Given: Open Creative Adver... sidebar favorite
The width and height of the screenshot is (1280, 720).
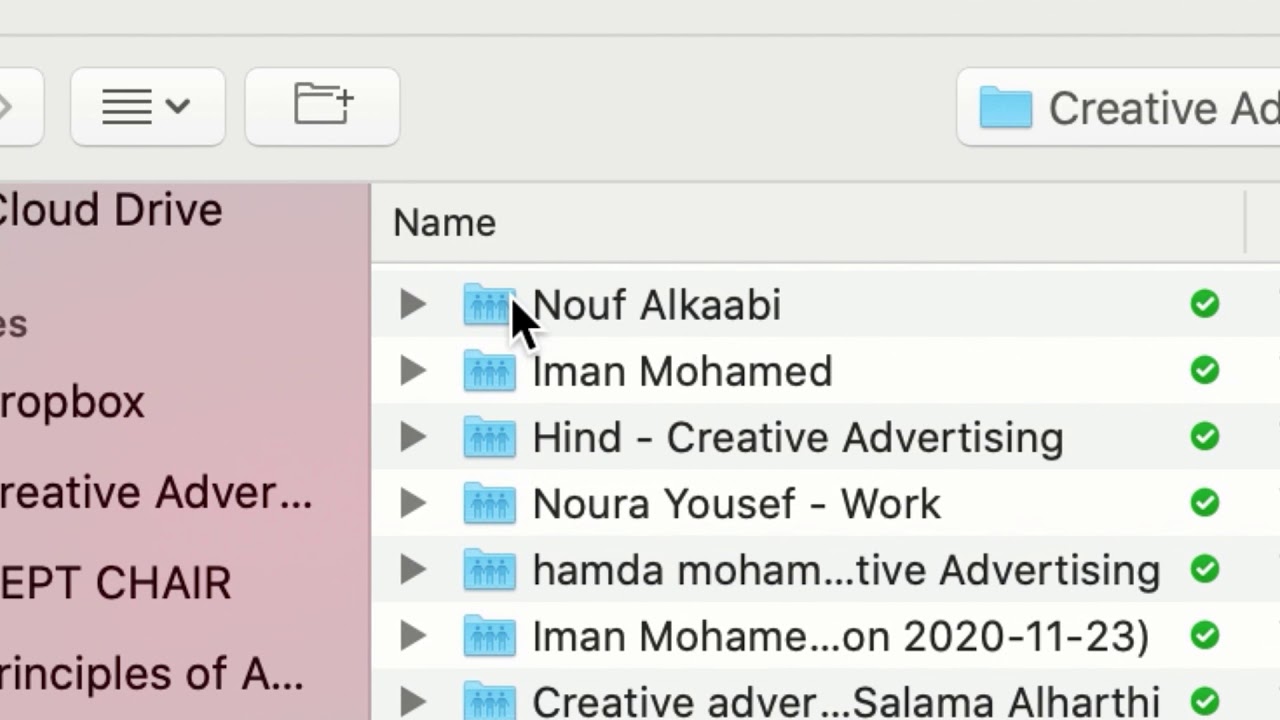Looking at the screenshot, I should pos(156,493).
